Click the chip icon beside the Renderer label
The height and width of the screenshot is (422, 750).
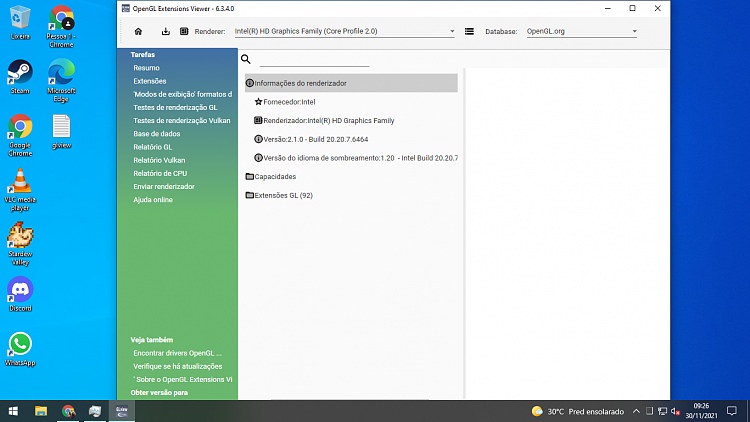[184, 32]
